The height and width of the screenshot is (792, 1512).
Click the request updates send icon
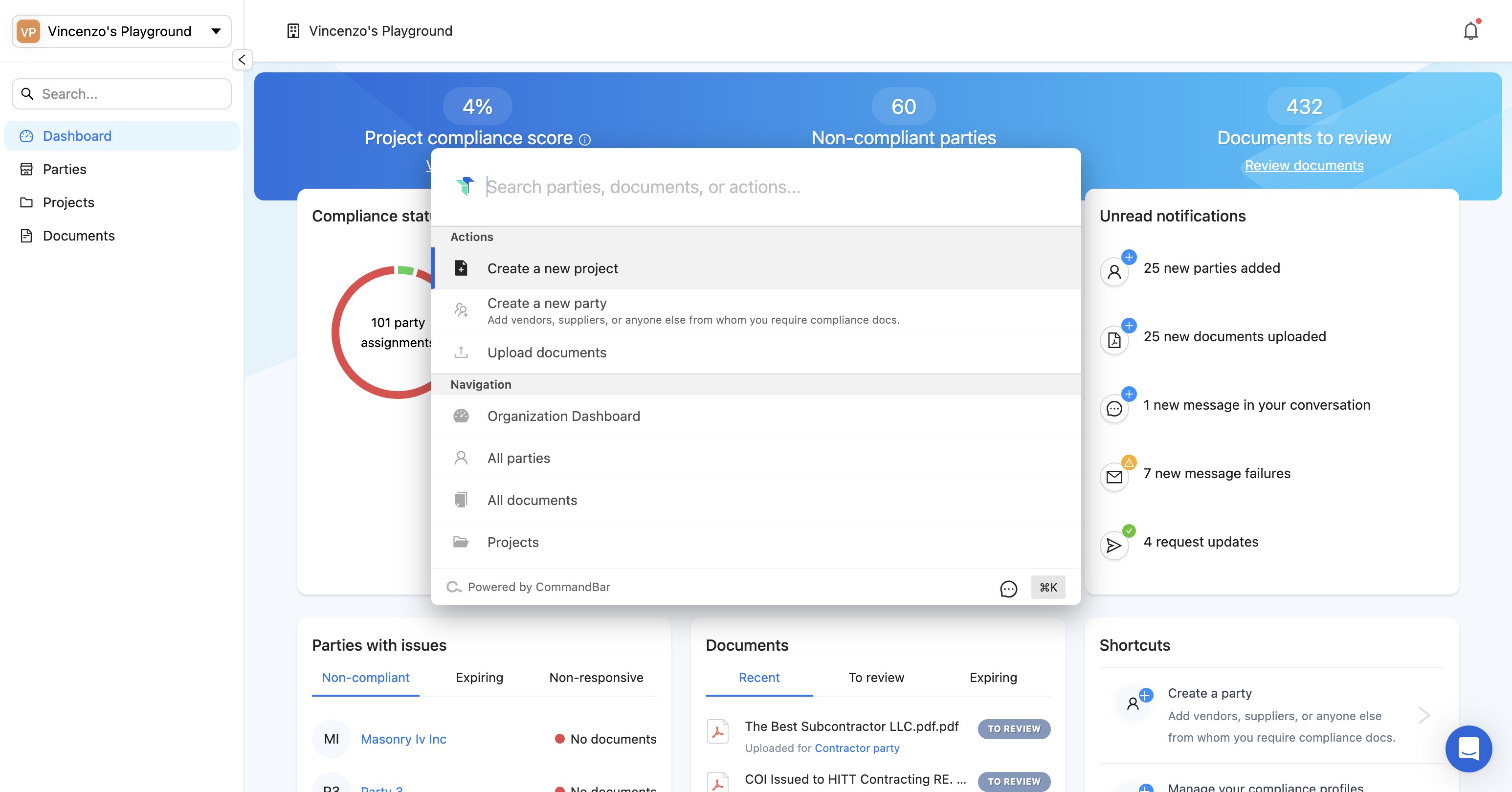tap(1113, 545)
